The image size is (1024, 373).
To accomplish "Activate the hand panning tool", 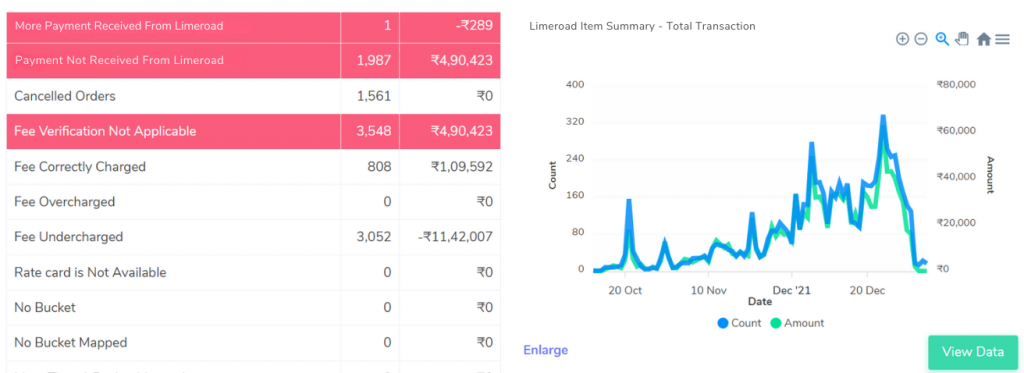I will point(961,39).
